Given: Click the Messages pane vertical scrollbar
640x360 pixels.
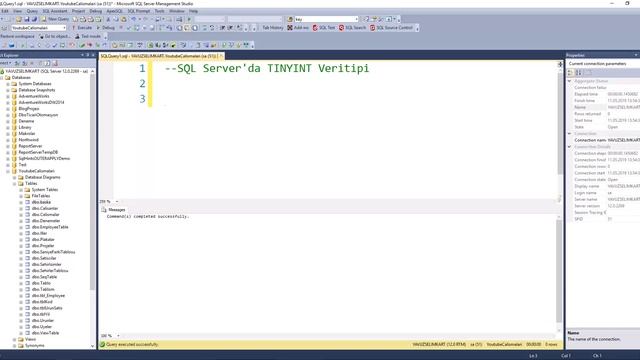Looking at the screenshot, I should 559,271.
